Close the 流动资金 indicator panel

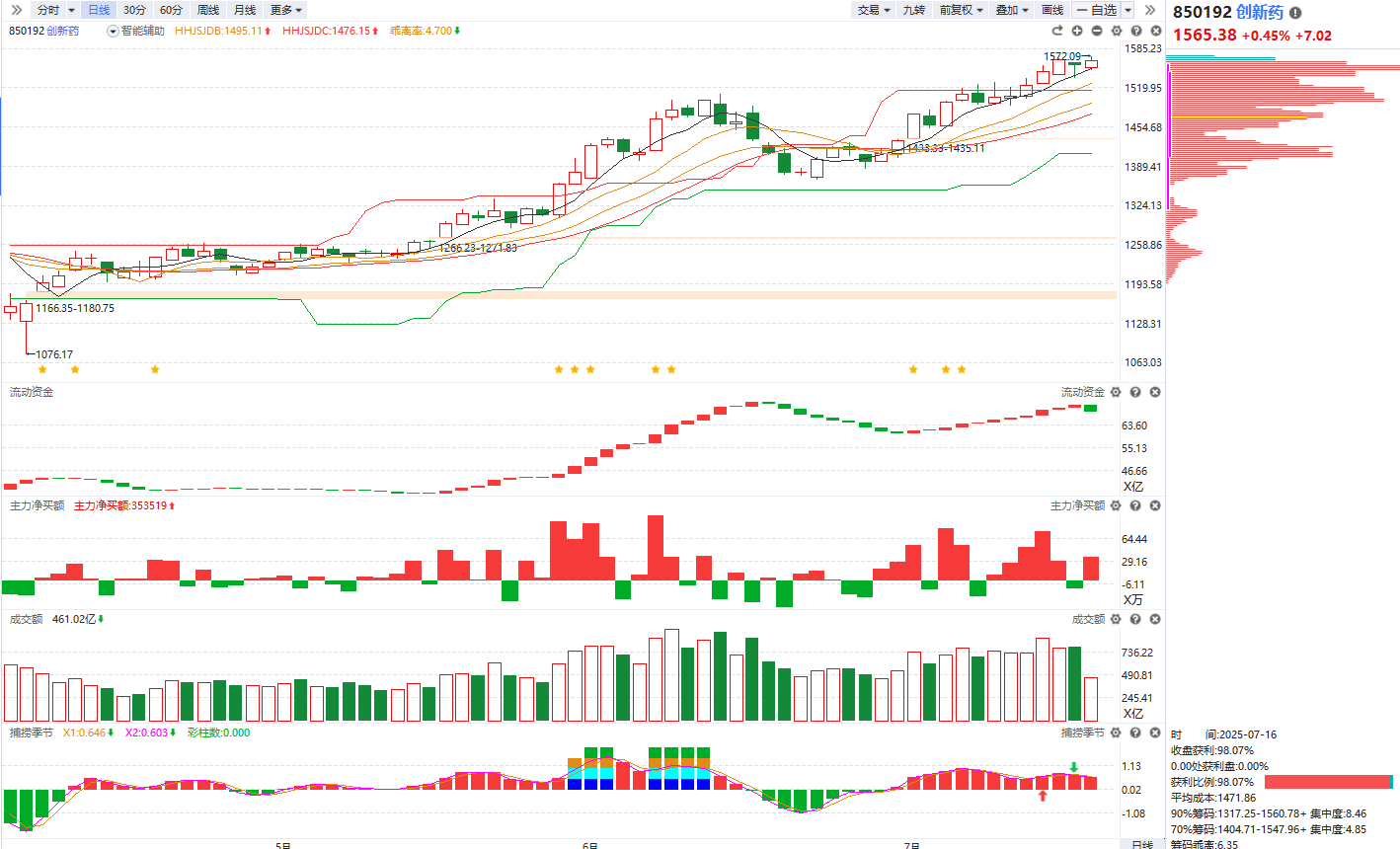tap(1155, 392)
